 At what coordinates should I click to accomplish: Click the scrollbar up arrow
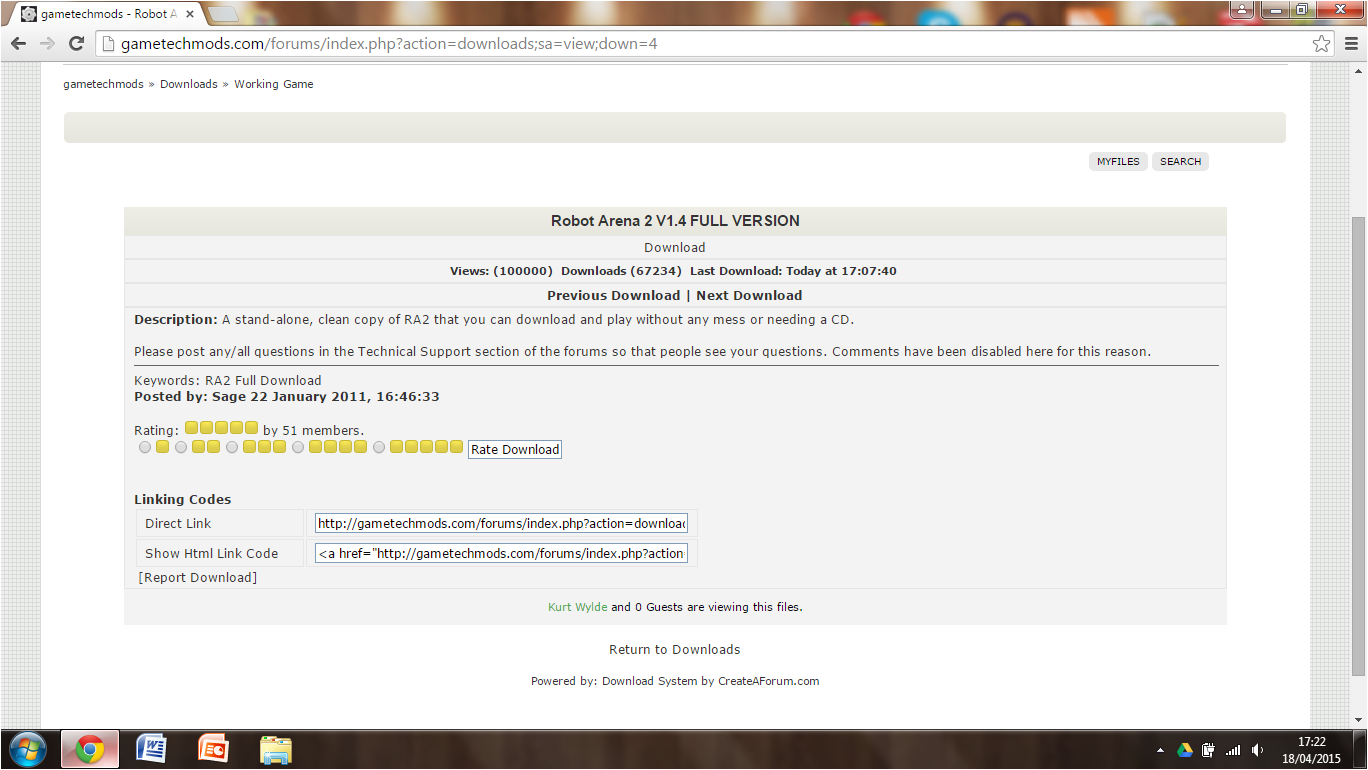[x=1358, y=70]
